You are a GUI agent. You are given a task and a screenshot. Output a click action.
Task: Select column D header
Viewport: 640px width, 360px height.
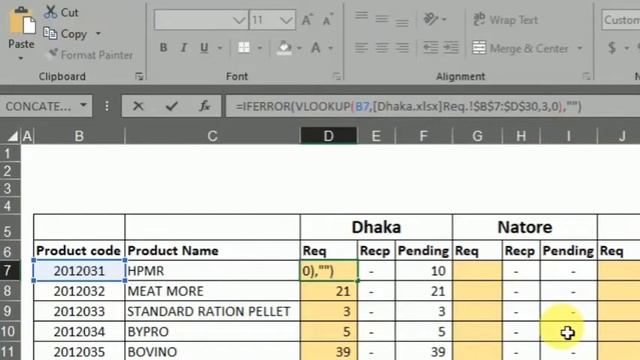pos(329,136)
